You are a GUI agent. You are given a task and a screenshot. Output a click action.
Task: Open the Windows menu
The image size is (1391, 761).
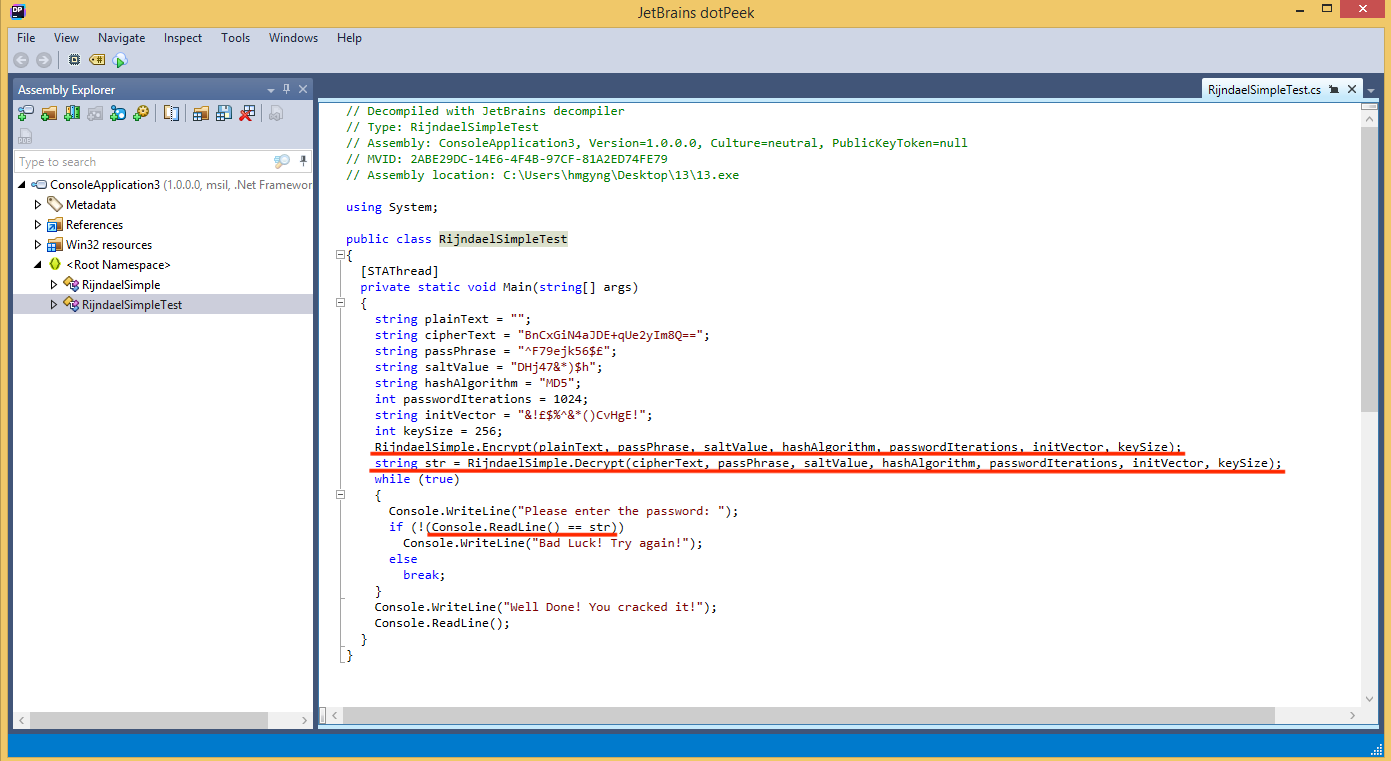coord(293,37)
